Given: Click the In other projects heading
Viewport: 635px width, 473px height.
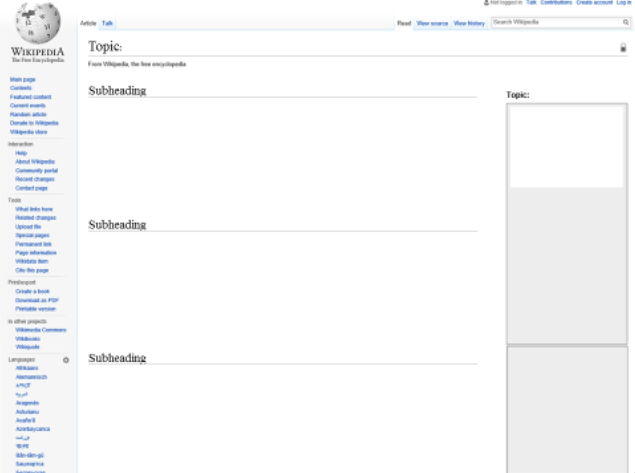Looking at the screenshot, I should click(x=27, y=321).
